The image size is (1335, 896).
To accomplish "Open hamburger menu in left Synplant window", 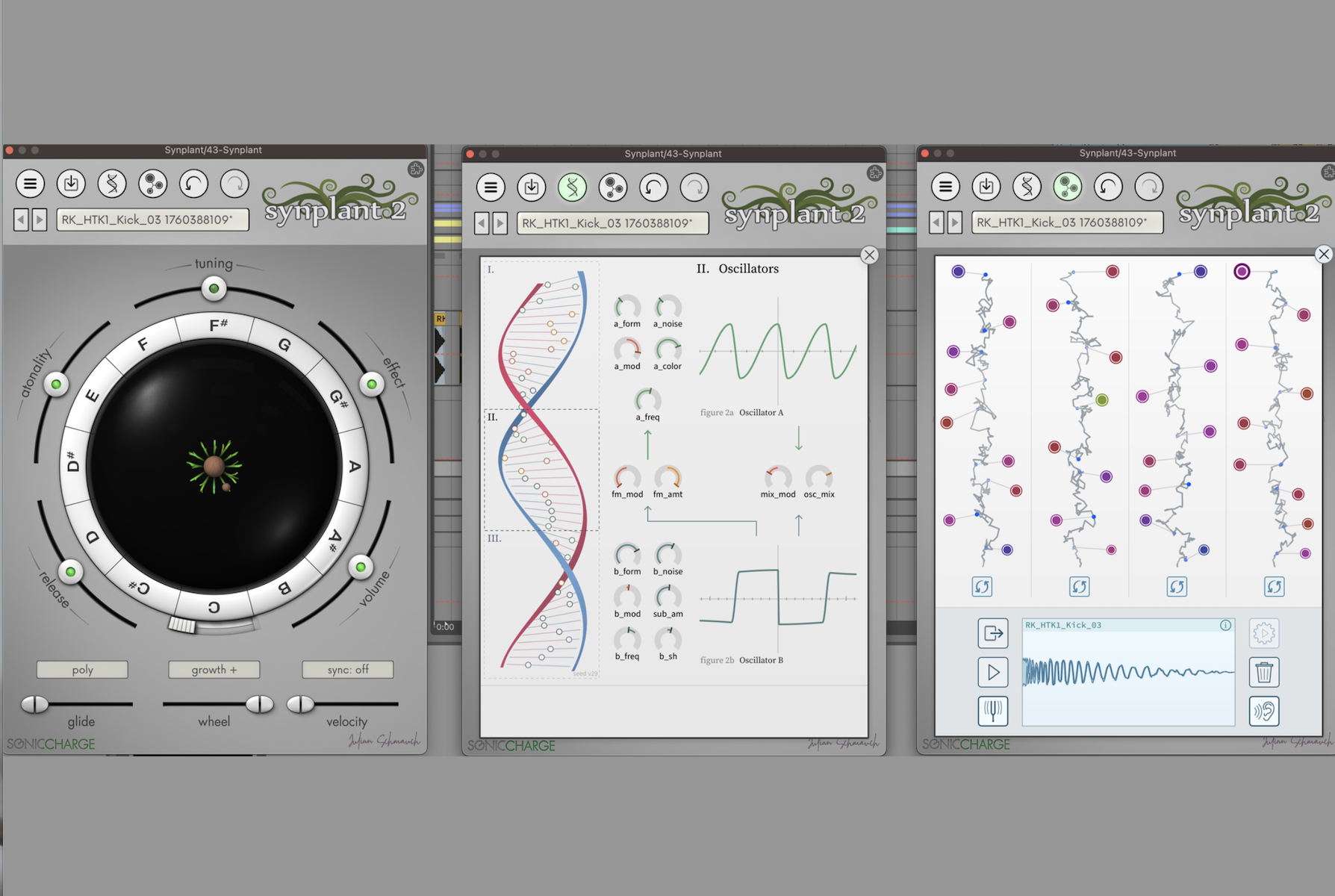I will 30,184.
